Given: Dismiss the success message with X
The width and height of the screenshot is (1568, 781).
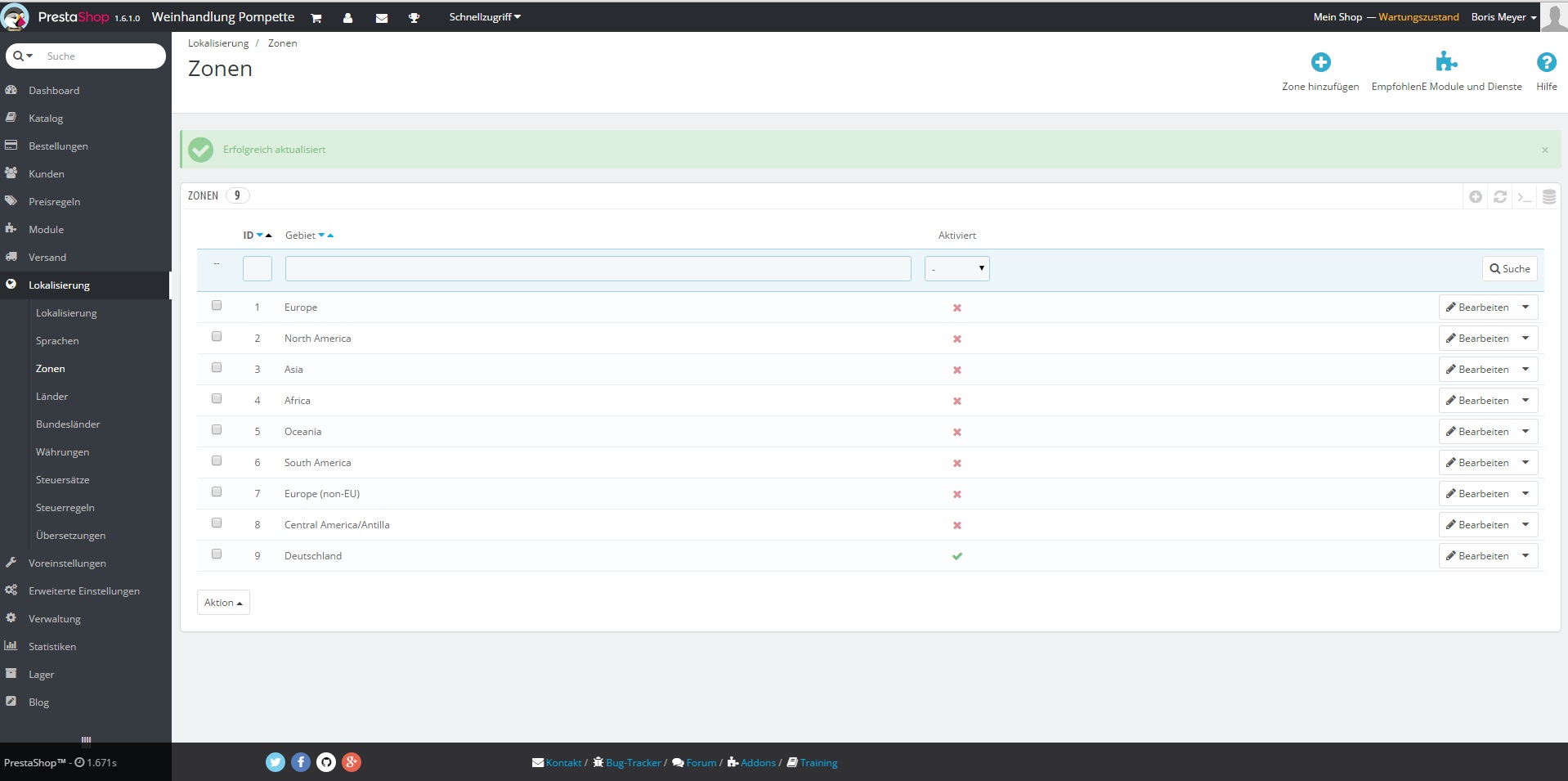Looking at the screenshot, I should (x=1545, y=150).
